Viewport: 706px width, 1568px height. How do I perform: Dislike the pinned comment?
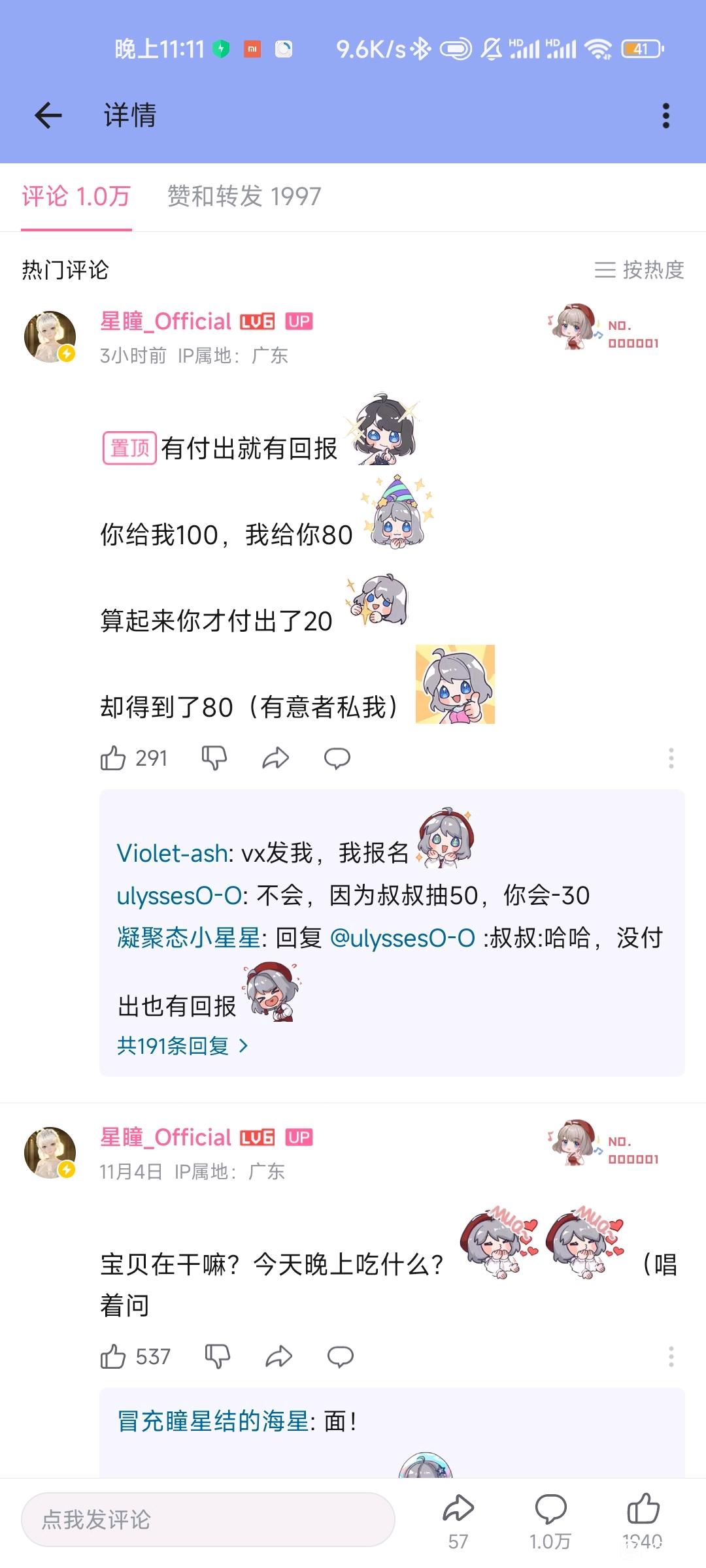[214, 758]
